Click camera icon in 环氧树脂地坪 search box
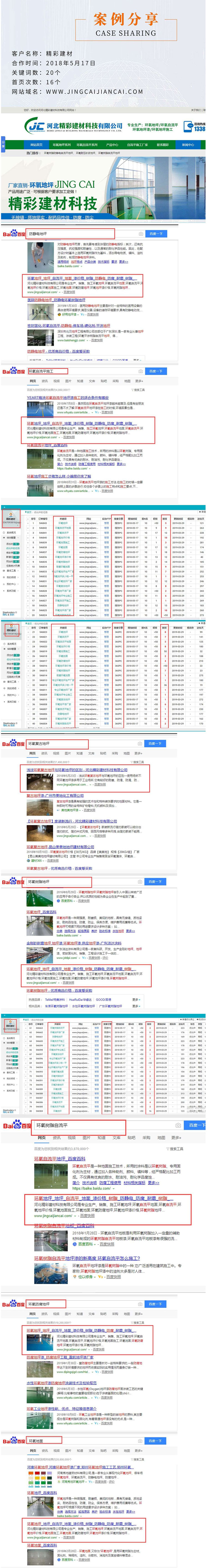The height and width of the screenshot is (1568, 208). [x=140, y=881]
